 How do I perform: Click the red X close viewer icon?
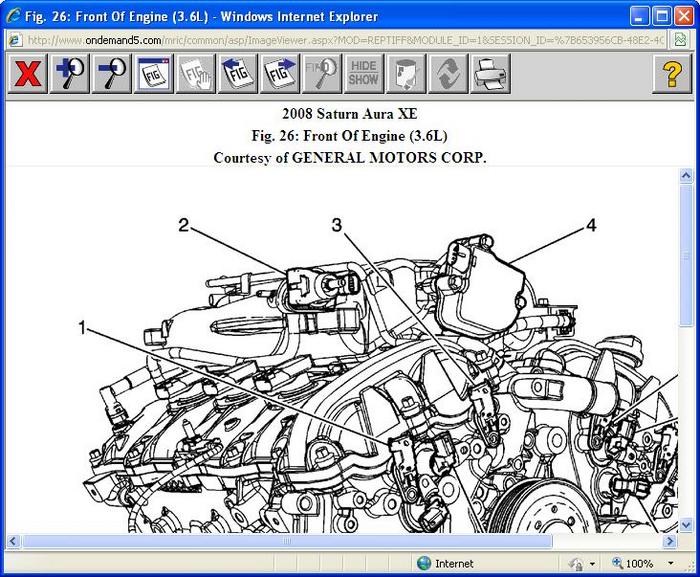28,74
